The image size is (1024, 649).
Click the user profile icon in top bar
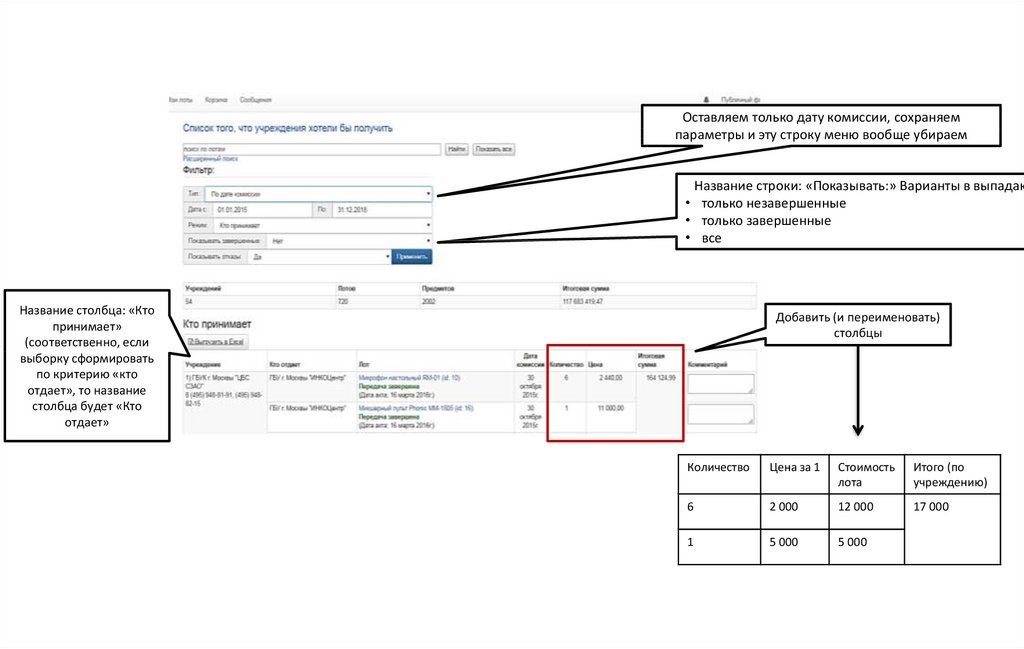coord(707,100)
